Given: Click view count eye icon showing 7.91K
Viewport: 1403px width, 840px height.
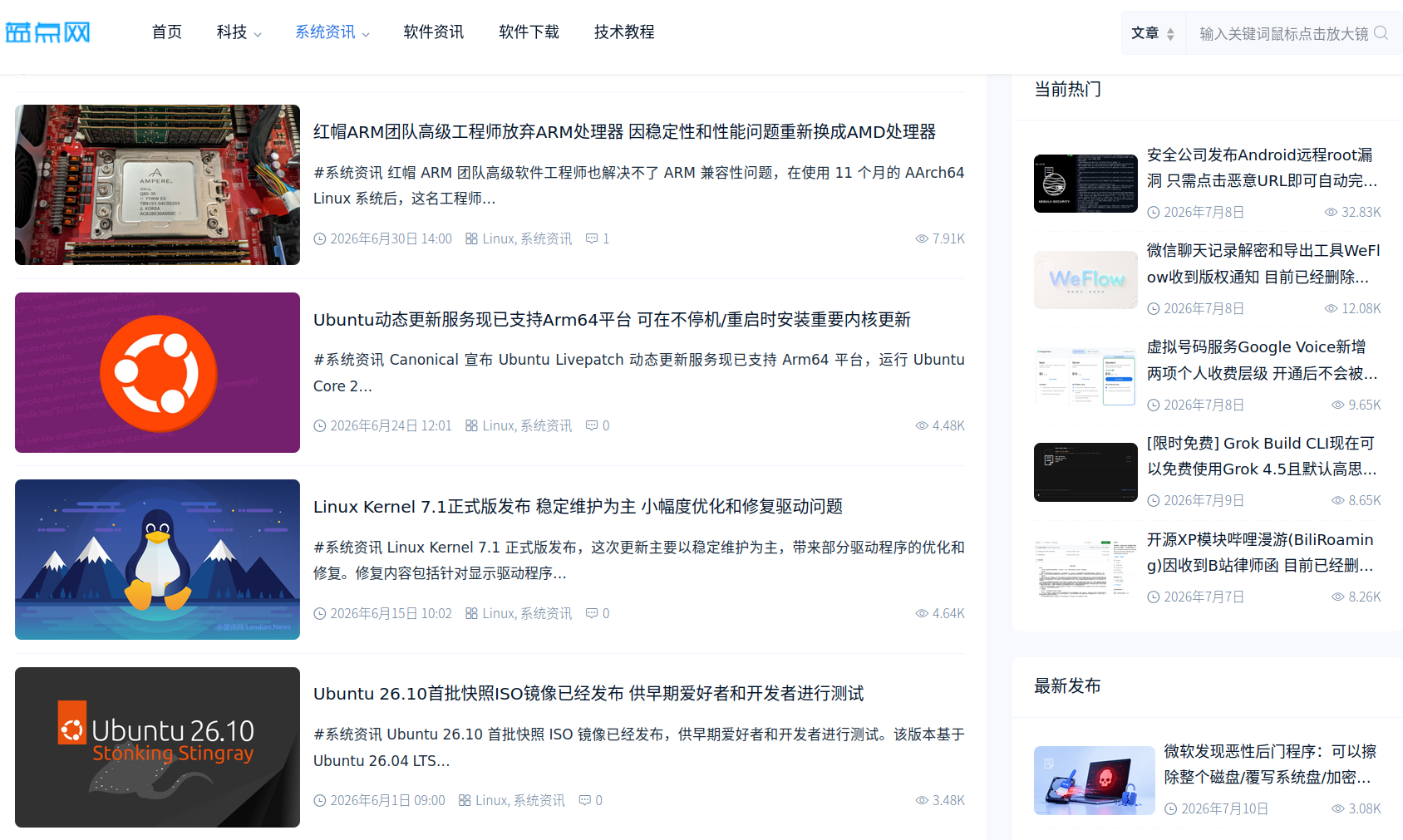Looking at the screenshot, I should 922,238.
